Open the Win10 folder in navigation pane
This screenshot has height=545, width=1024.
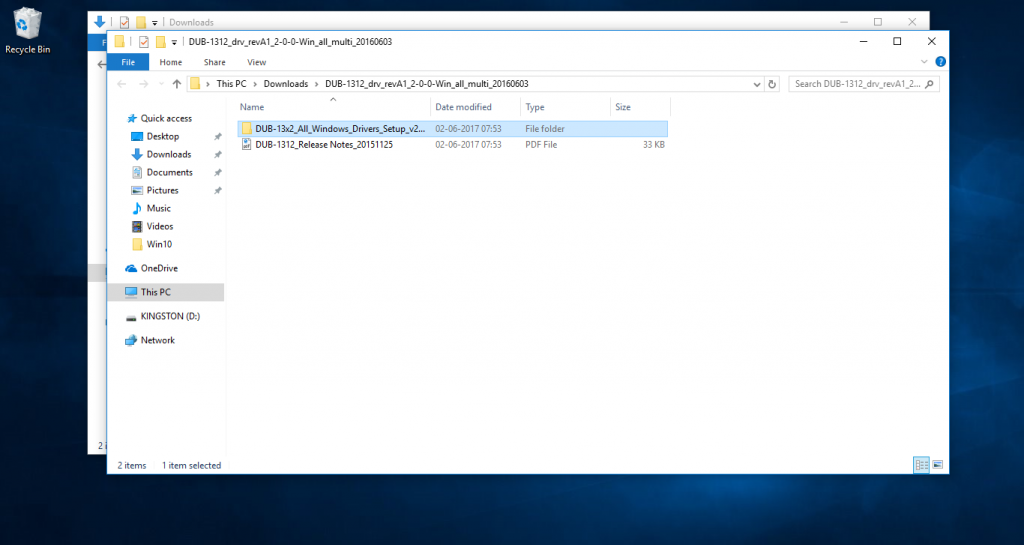click(x=159, y=244)
